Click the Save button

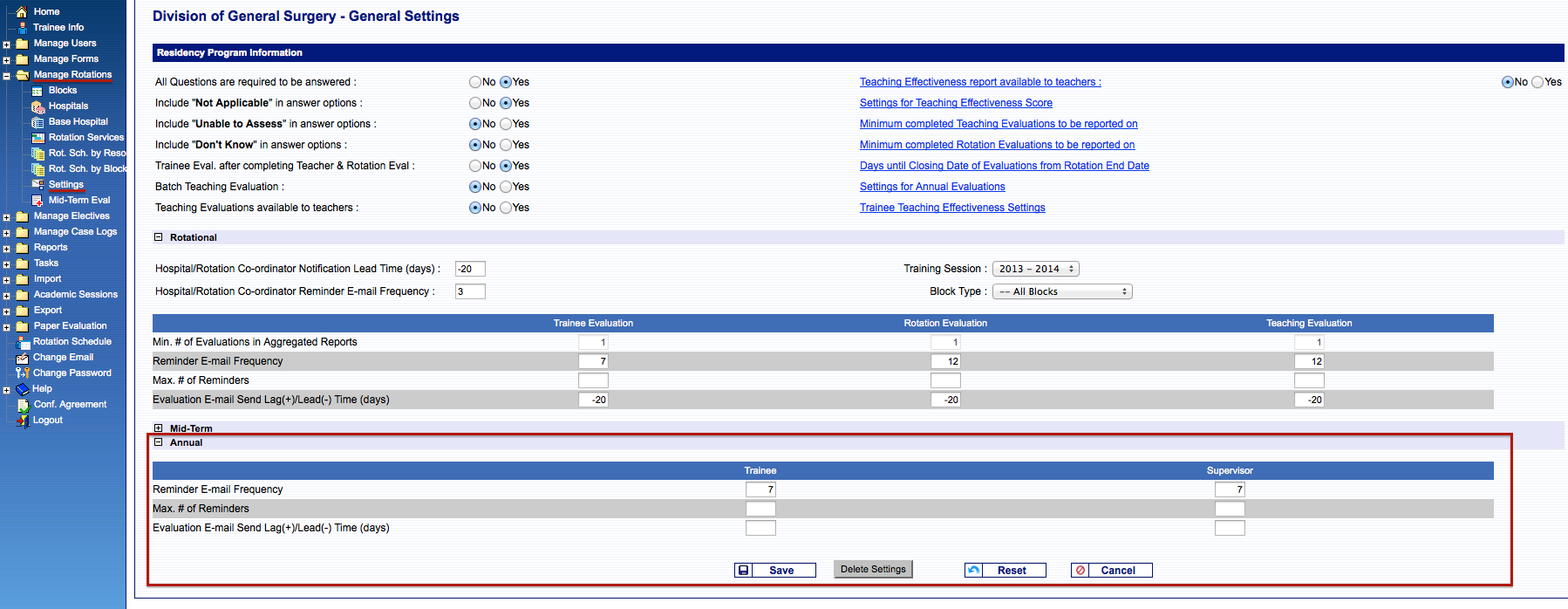point(774,570)
